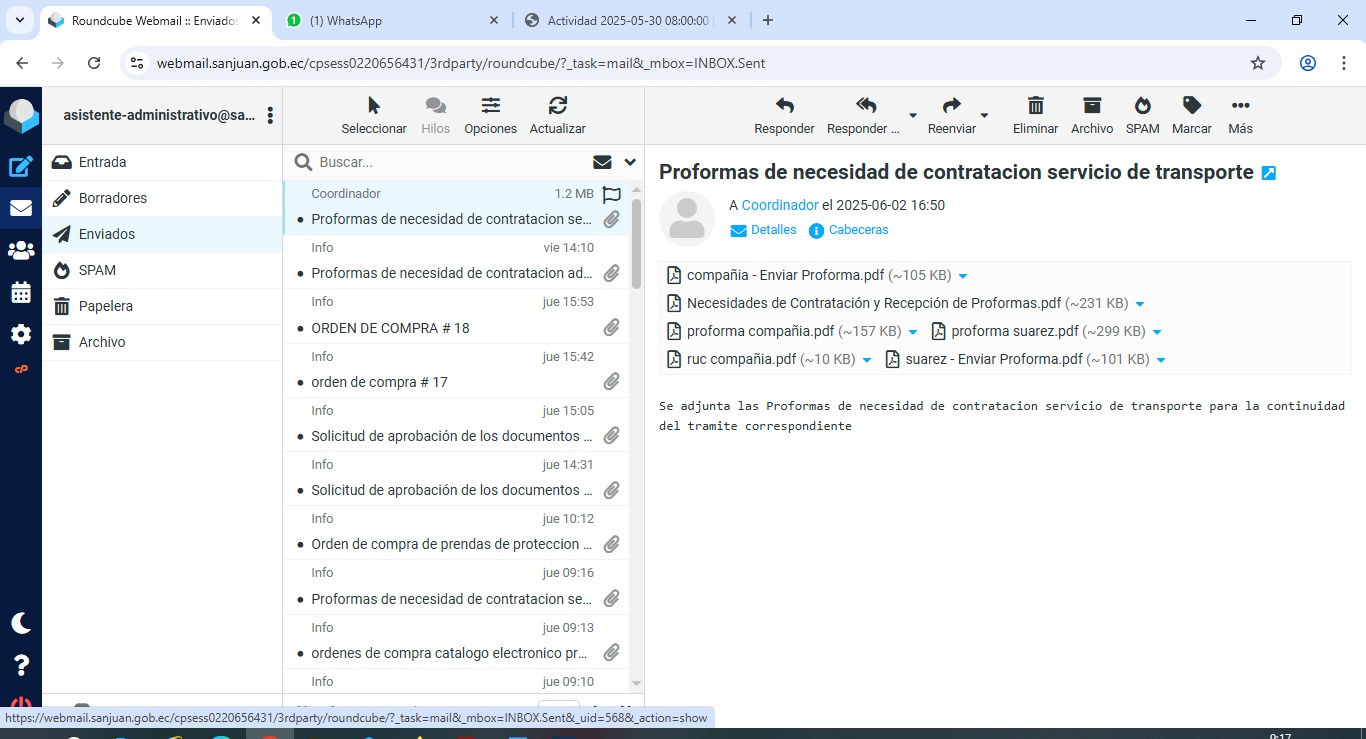This screenshot has width=1366, height=739.
Task: Click the Buscar search field
Action: click(450, 162)
